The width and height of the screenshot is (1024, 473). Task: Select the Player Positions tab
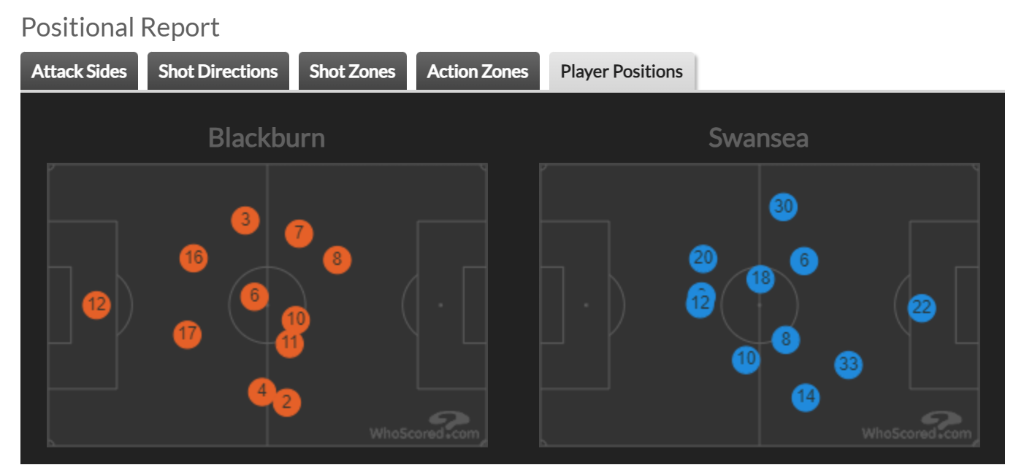click(x=622, y=71)
